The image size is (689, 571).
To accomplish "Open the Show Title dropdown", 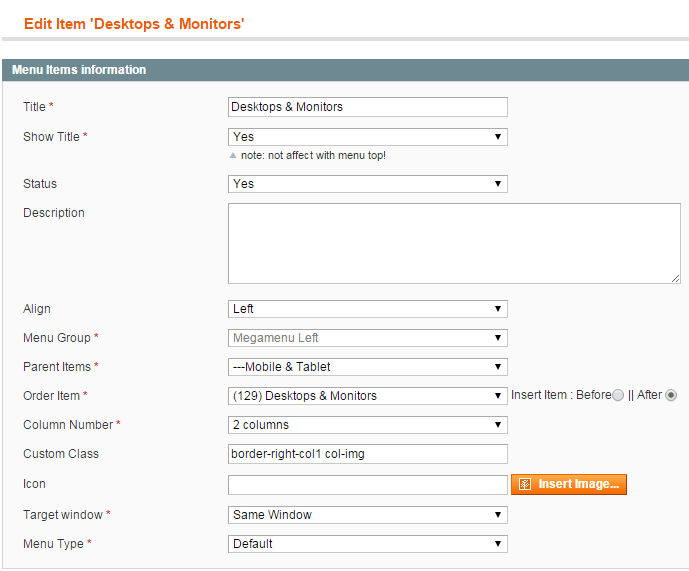I will click(368, 137).
